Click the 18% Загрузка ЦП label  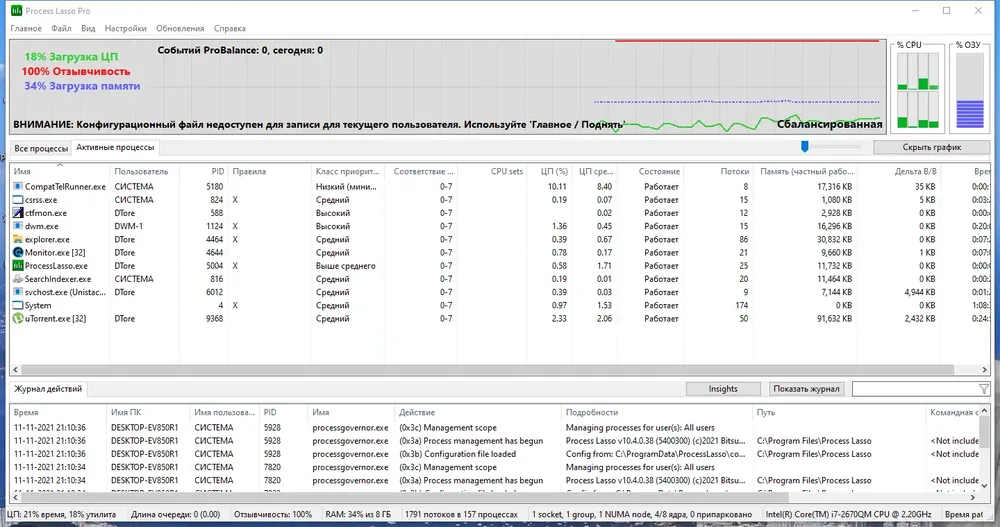[x=71, y=57]
